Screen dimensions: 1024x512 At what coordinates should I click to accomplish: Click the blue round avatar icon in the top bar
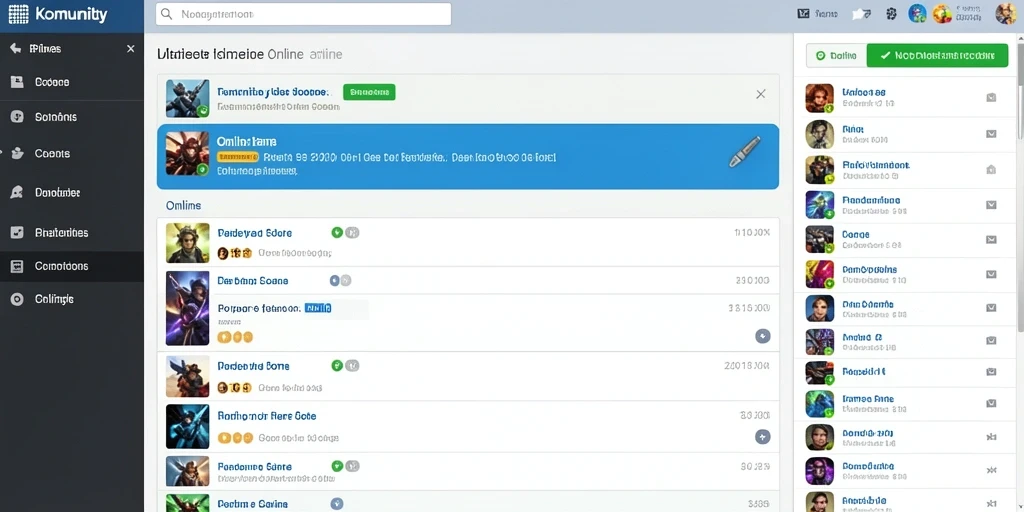(918, 13)
